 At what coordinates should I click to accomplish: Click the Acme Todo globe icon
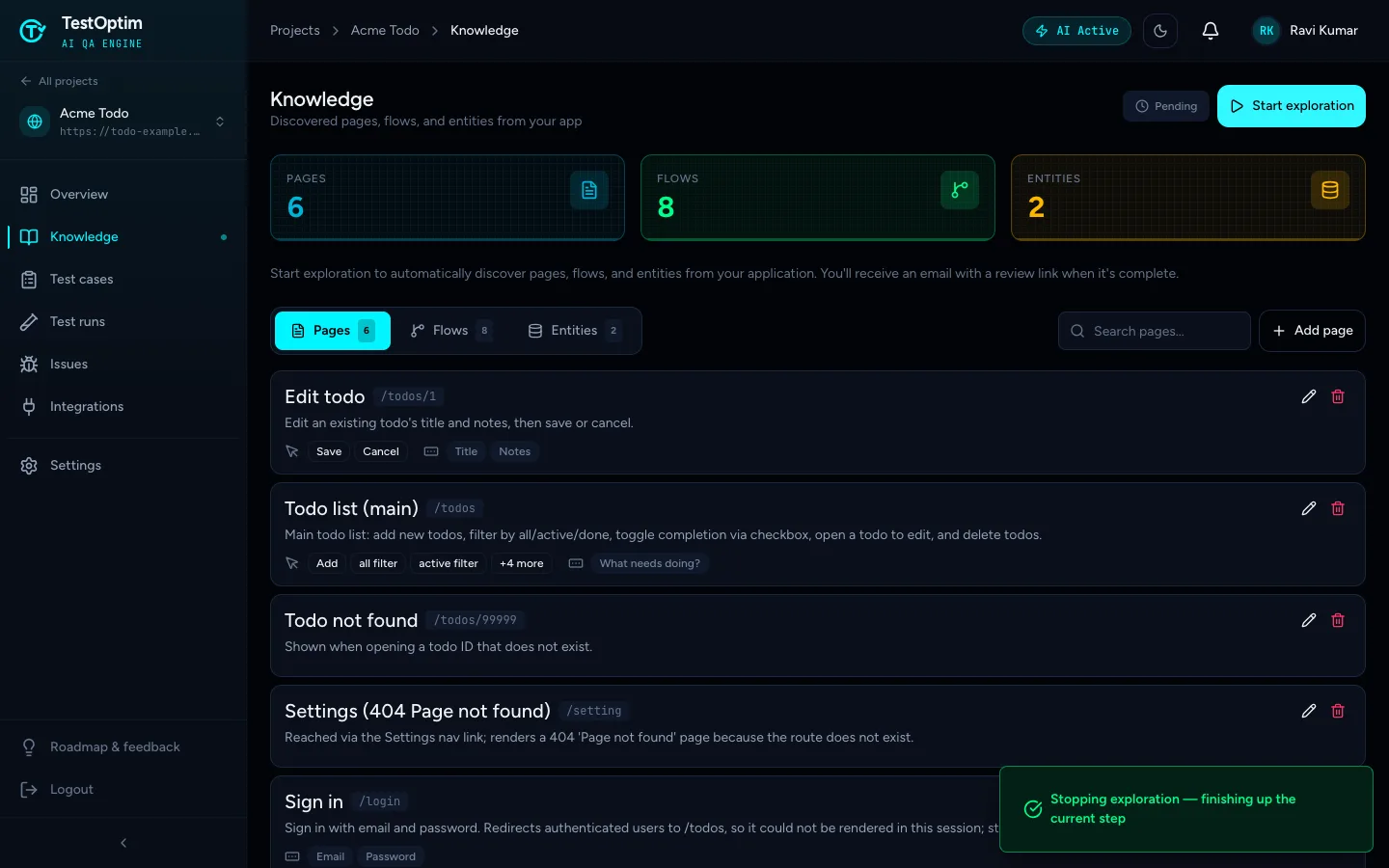point(35,122)
